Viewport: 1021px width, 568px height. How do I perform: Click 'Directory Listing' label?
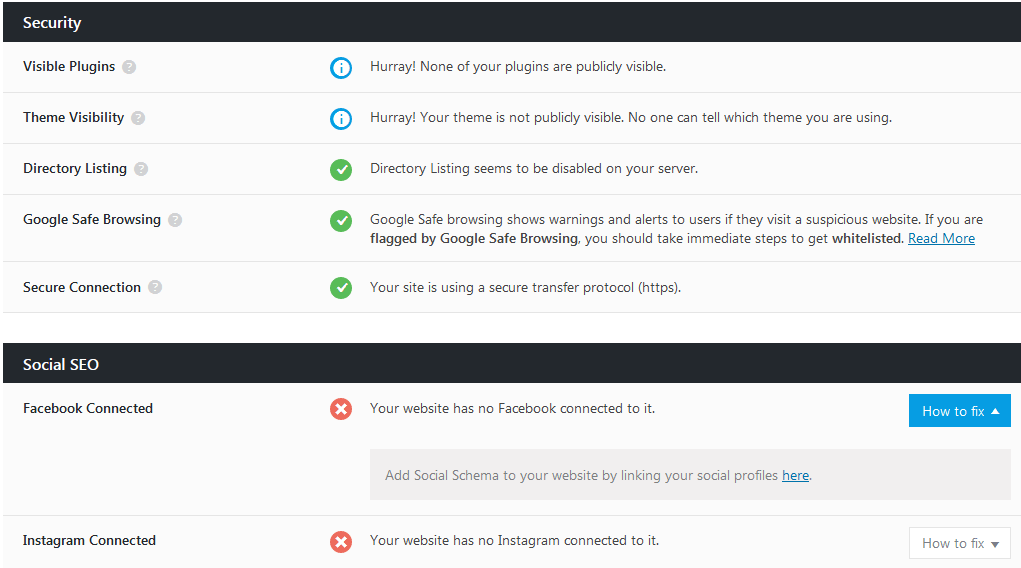point(75,168)
